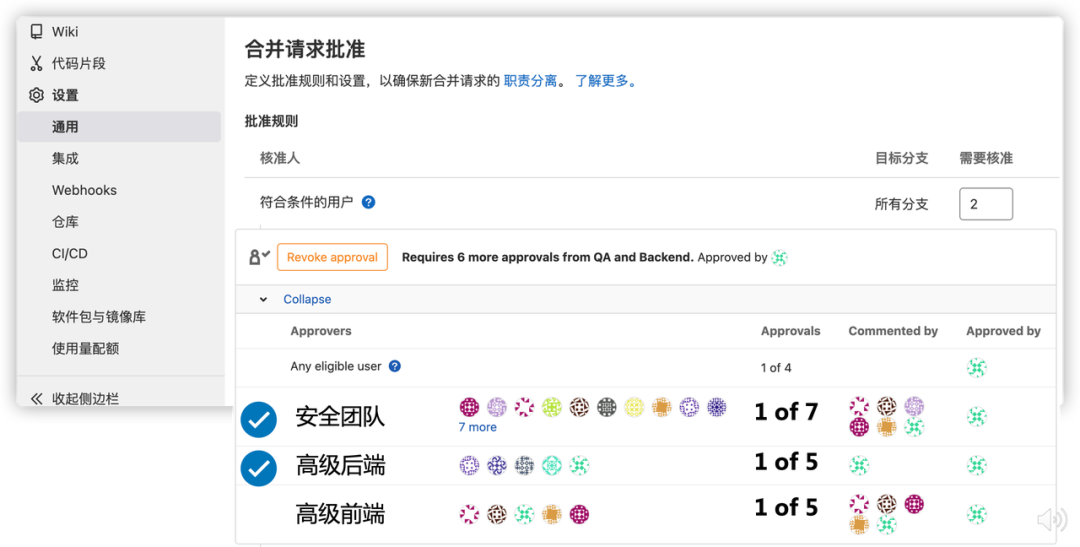
Task: Click orange avatar in 高级前端 approvers
Action: pyautogui.click(x=552, y=514)
